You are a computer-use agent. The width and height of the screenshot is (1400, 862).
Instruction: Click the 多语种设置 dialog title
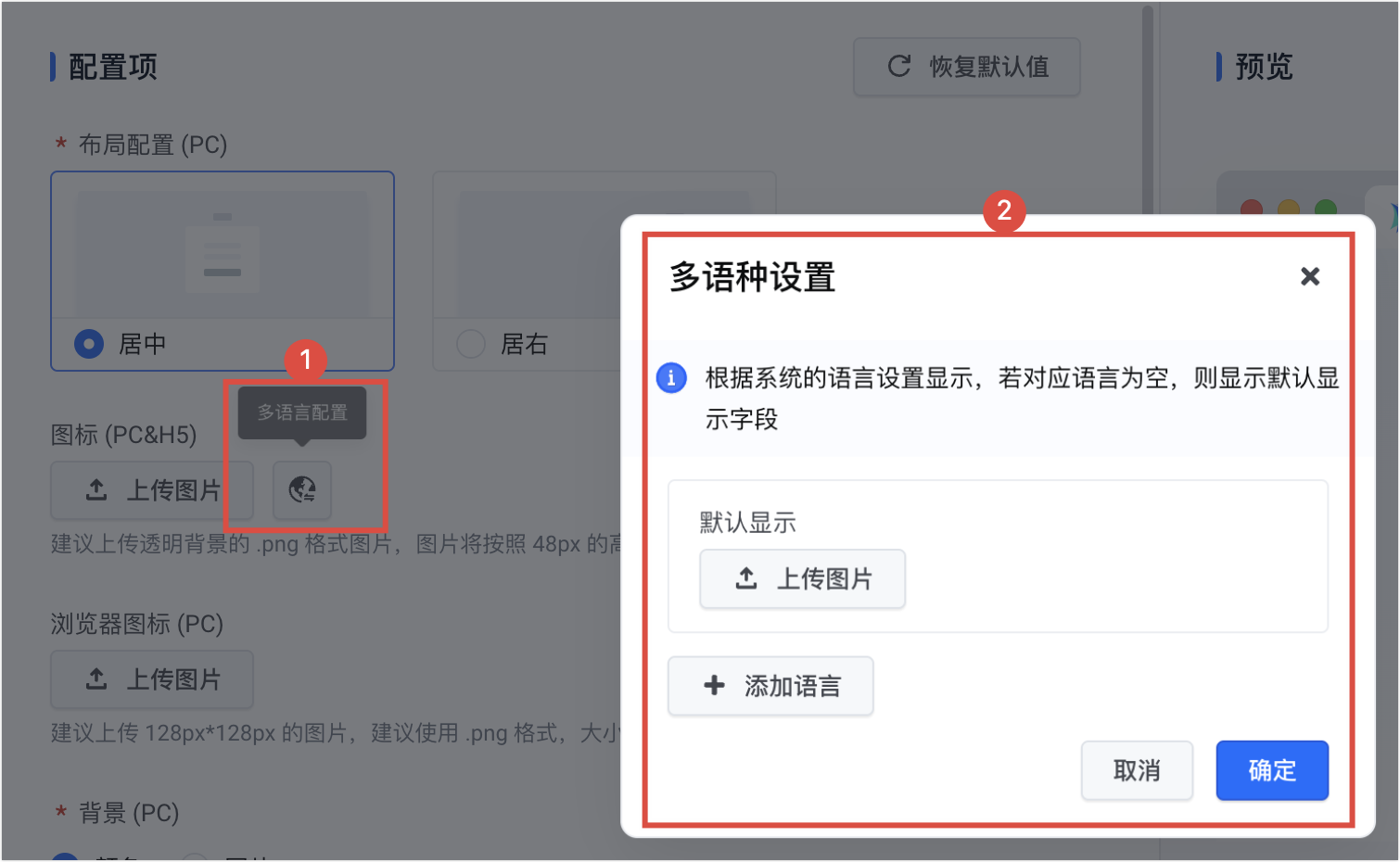coord(753,277)
